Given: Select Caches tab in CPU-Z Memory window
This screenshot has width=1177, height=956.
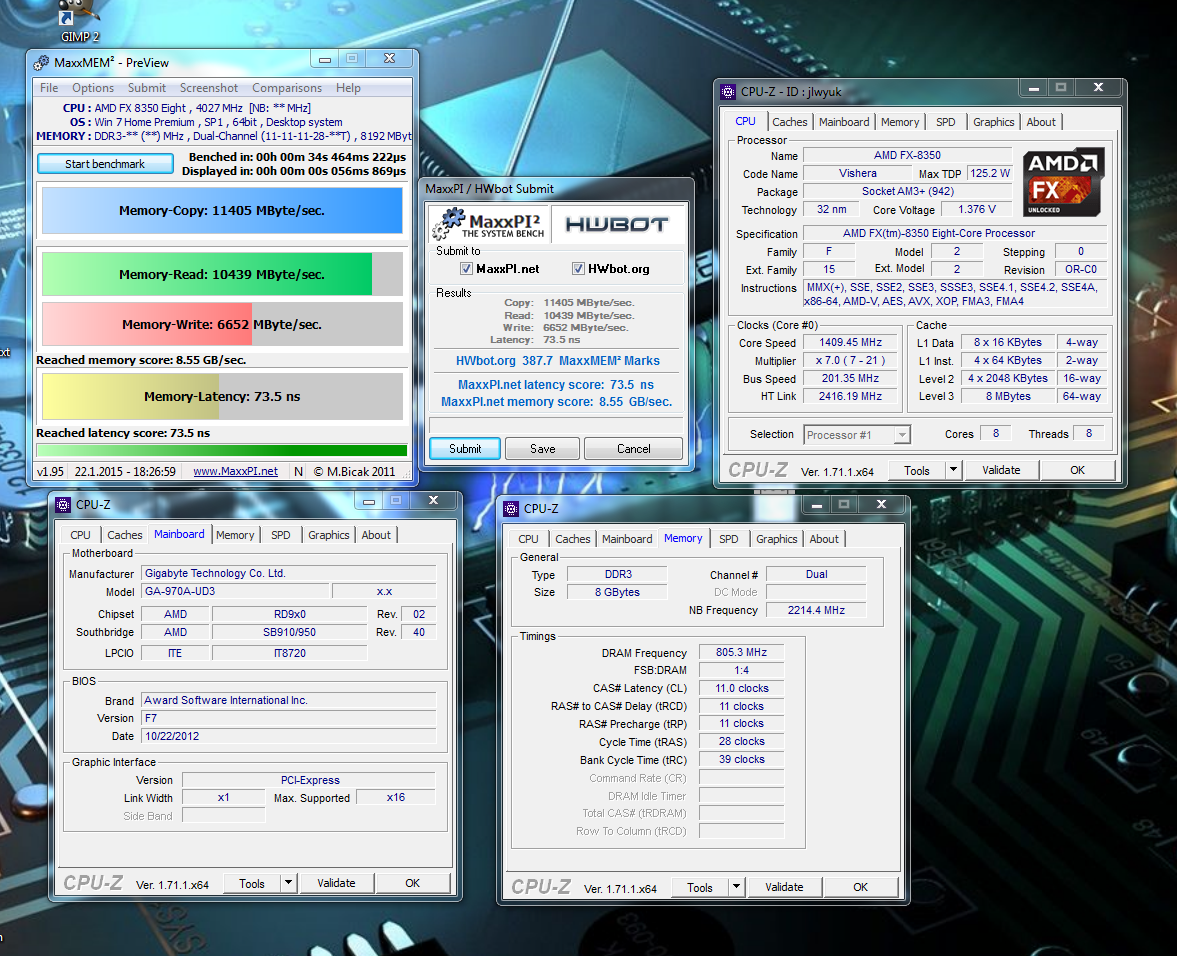Looking at the screenshot, I should (573, 539).
